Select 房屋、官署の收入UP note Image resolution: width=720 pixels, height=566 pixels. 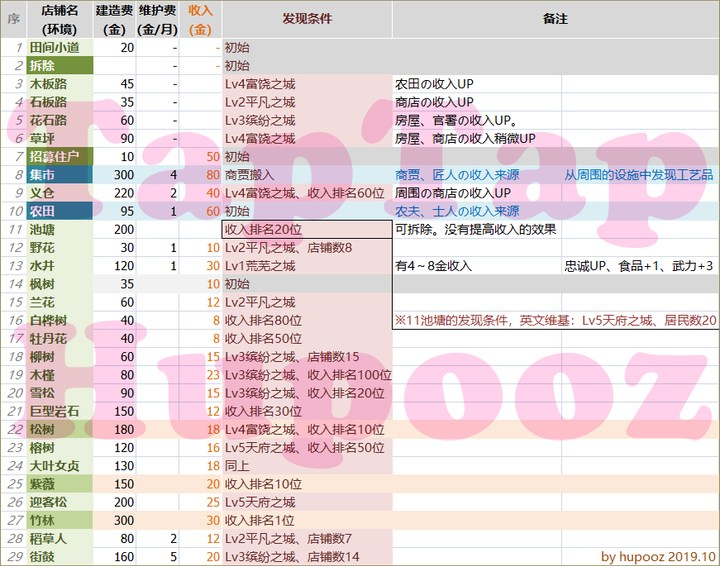point(456,120)
